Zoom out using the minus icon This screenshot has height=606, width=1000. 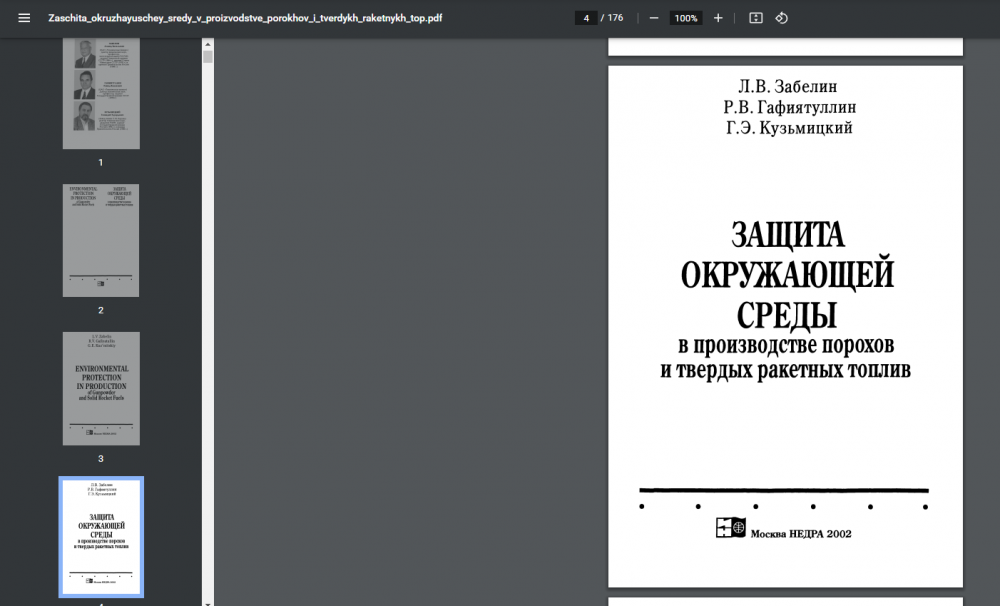(x=654, y=18)
